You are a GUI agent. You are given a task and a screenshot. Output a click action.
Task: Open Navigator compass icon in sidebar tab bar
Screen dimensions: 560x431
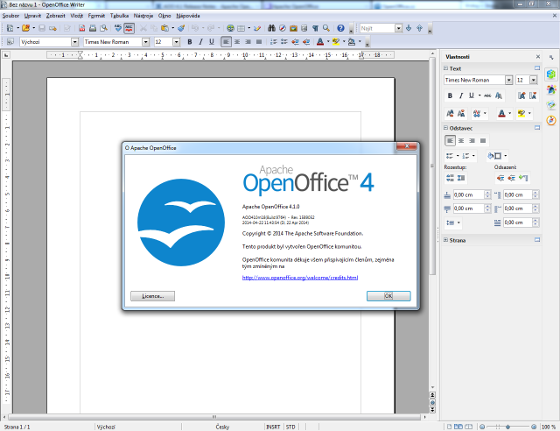pos(551,120)
